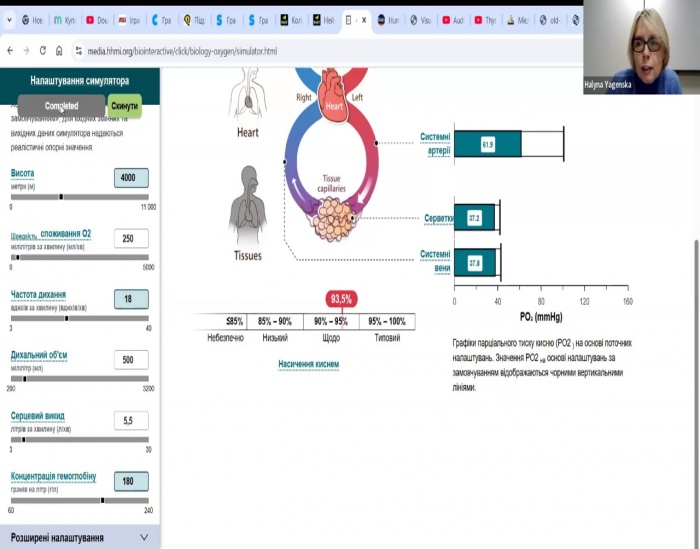Click the Частота дихання slider track
The image size is (700, 549).
click(80, 318)
